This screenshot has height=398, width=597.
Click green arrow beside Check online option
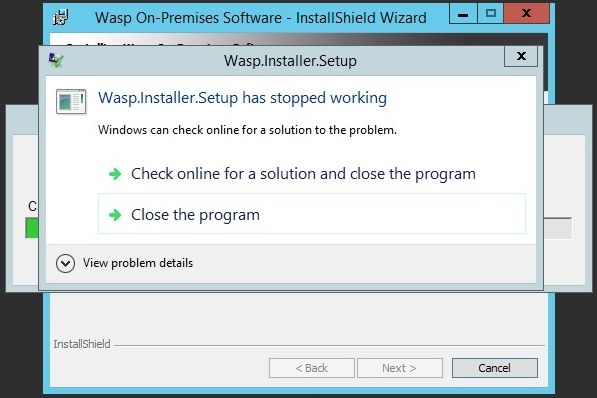pos(115,174)
